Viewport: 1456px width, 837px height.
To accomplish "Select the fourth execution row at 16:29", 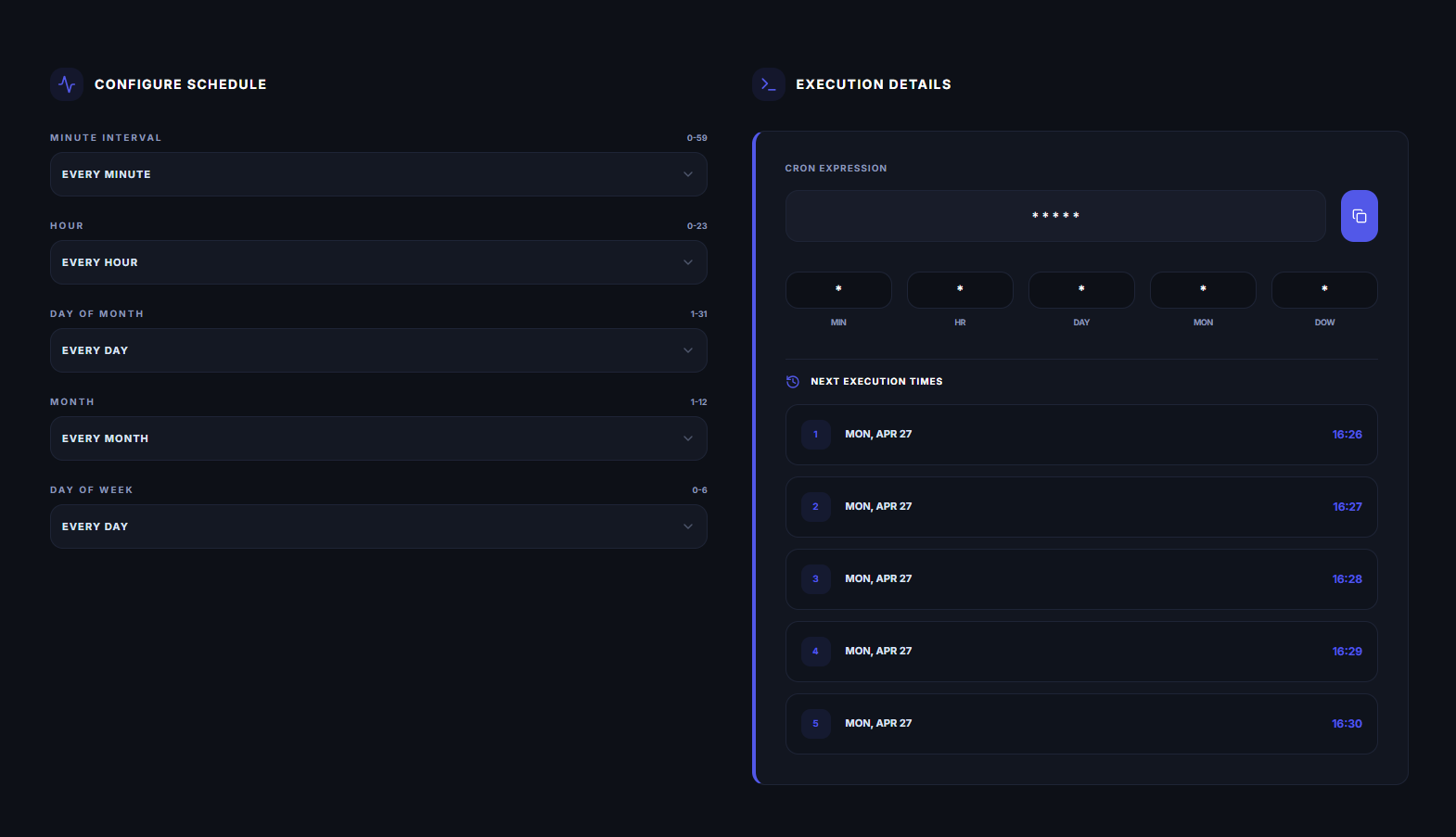I will 1081,652.
